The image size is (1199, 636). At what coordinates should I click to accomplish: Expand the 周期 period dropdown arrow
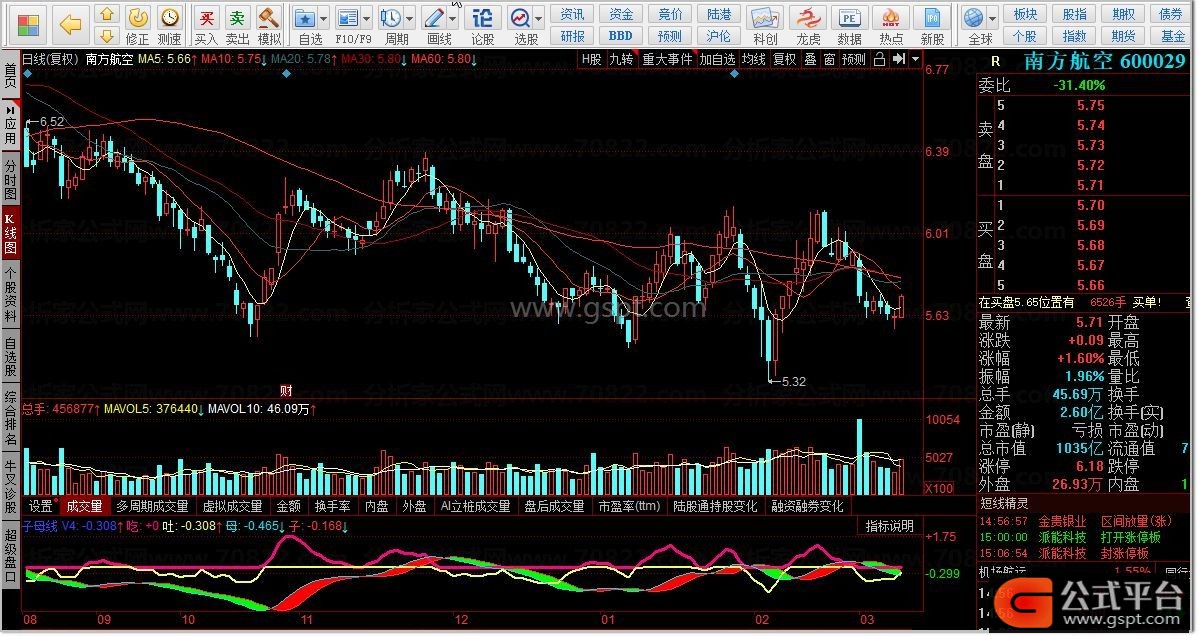(x=410, y=18)
